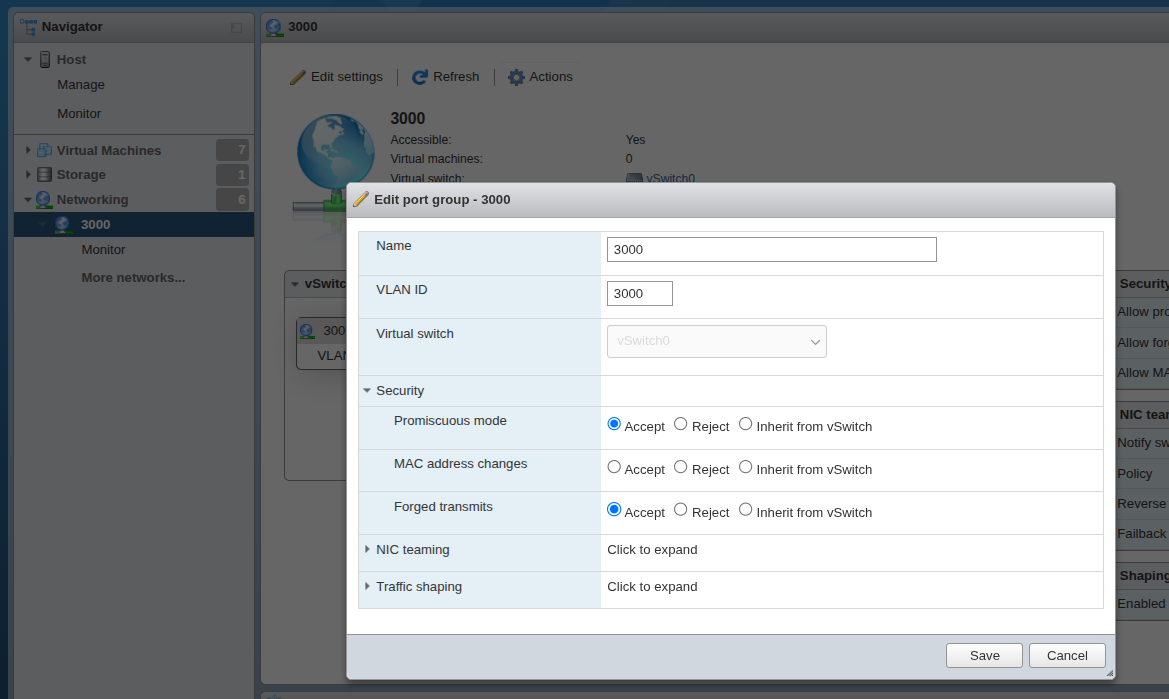
Task: Click the Actions gear icon
Action: (516, 78)
